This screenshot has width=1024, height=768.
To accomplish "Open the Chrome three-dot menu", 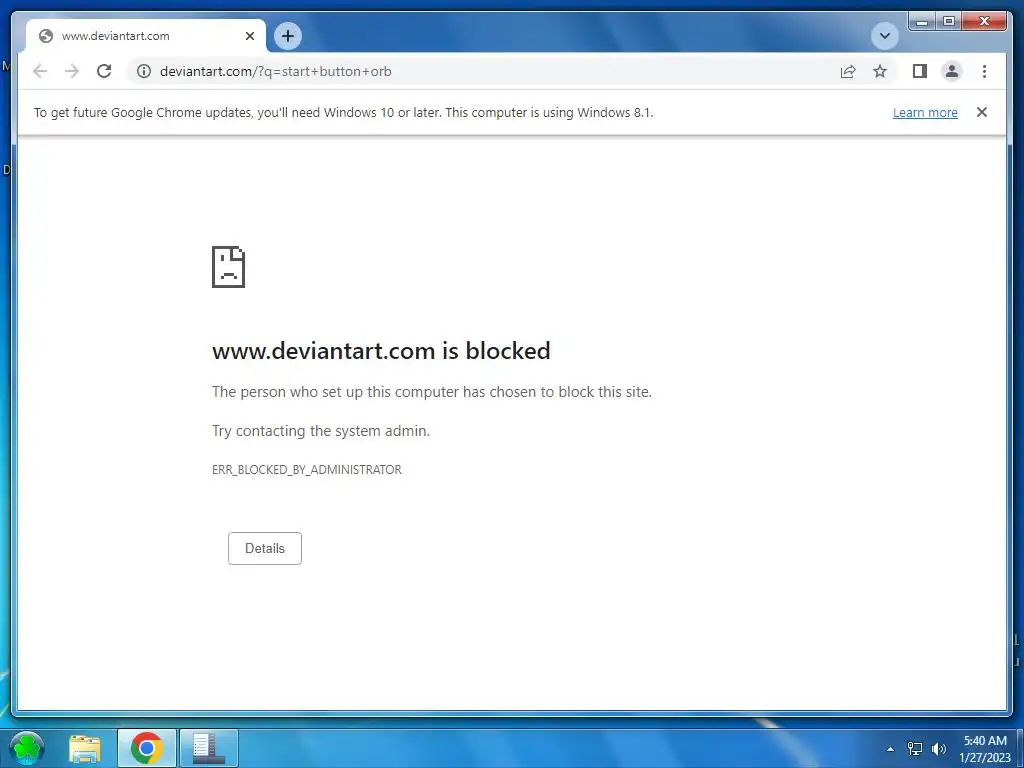I will click(x=984, y=71).
